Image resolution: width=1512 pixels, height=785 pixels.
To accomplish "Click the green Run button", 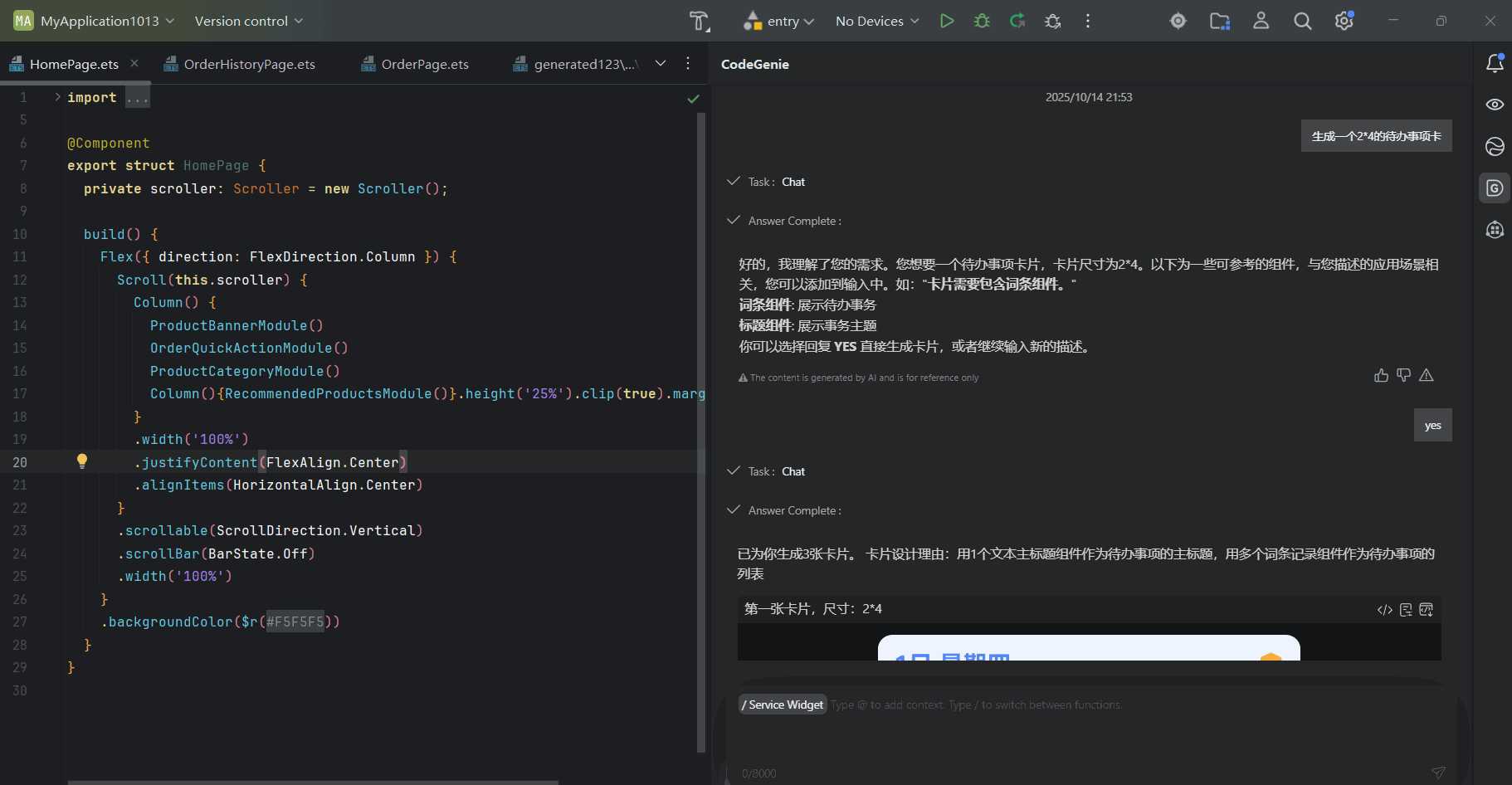I will pos(946,21).
